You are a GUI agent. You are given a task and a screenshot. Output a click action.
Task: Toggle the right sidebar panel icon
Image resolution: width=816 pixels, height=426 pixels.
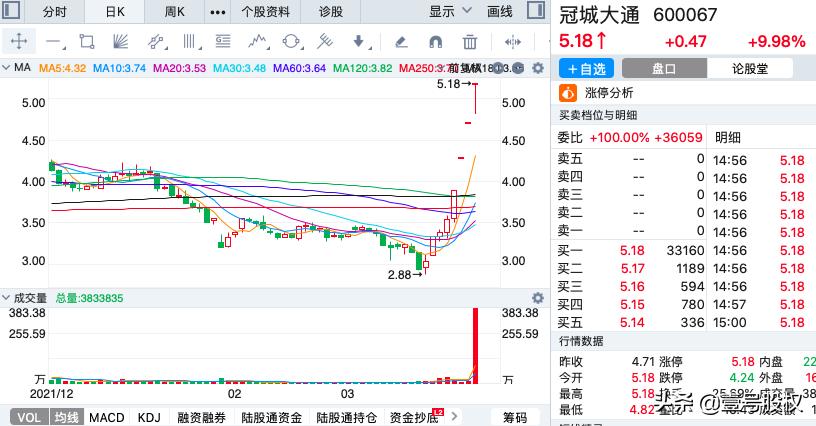536,10
